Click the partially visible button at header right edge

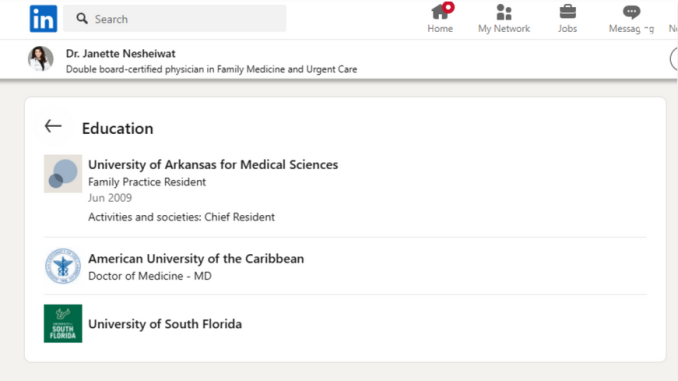tap(674, 59)
